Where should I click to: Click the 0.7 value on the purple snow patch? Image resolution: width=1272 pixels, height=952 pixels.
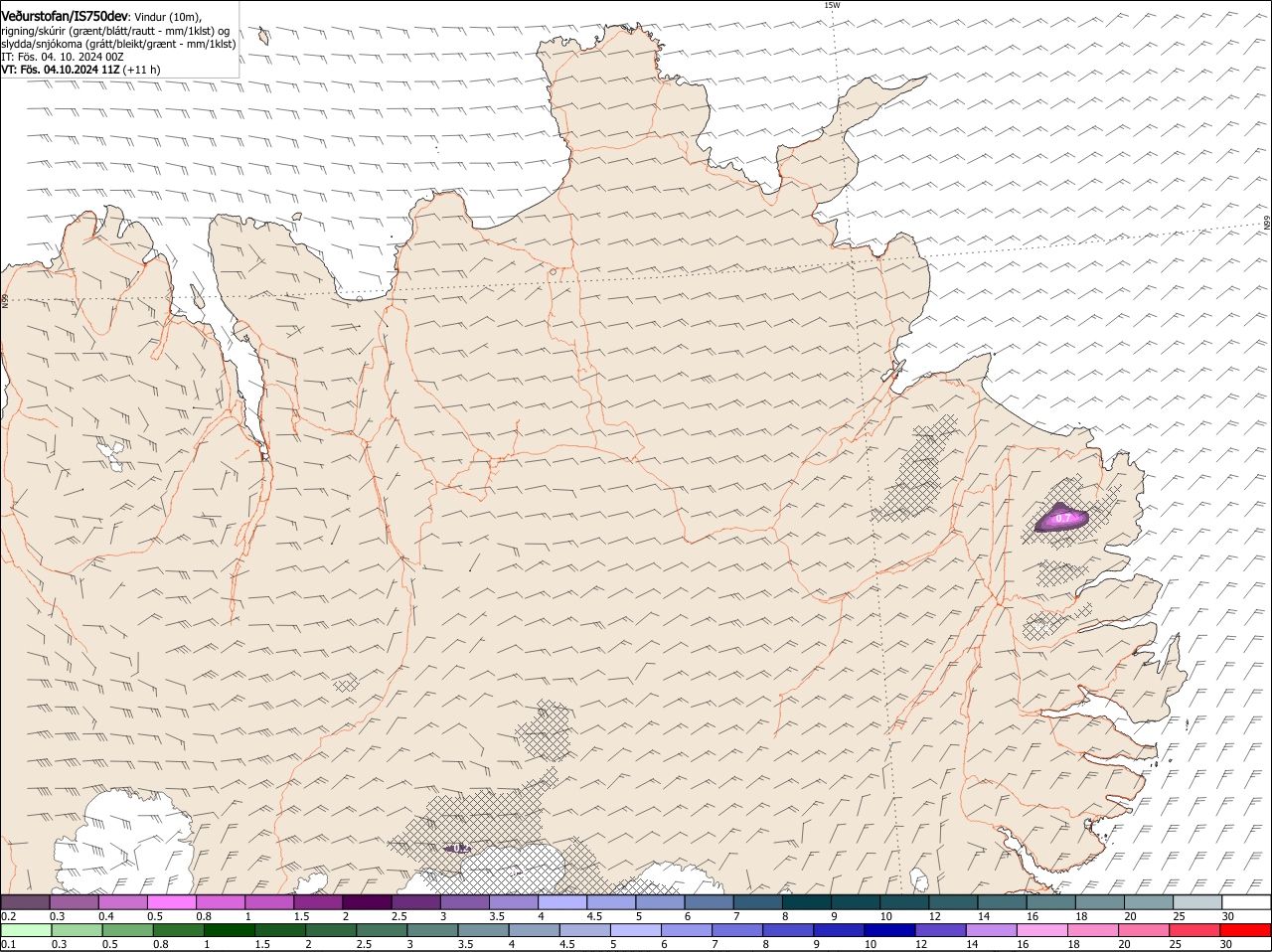click(x=1063, y=518)
